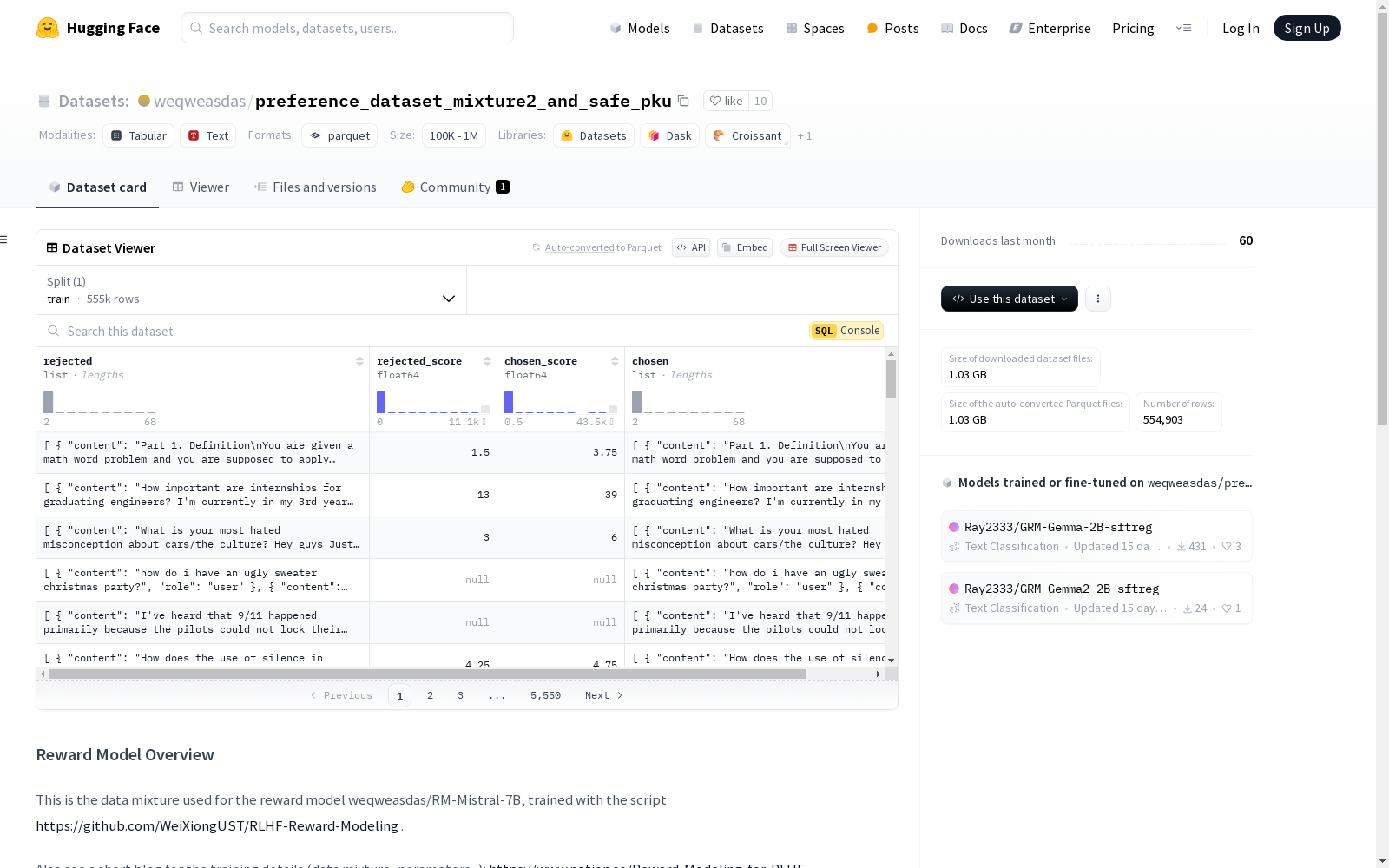Viewport: 1389px width, 868px height.
Task: Click the rejected_score histogram bar
Action: pos(381,402)
